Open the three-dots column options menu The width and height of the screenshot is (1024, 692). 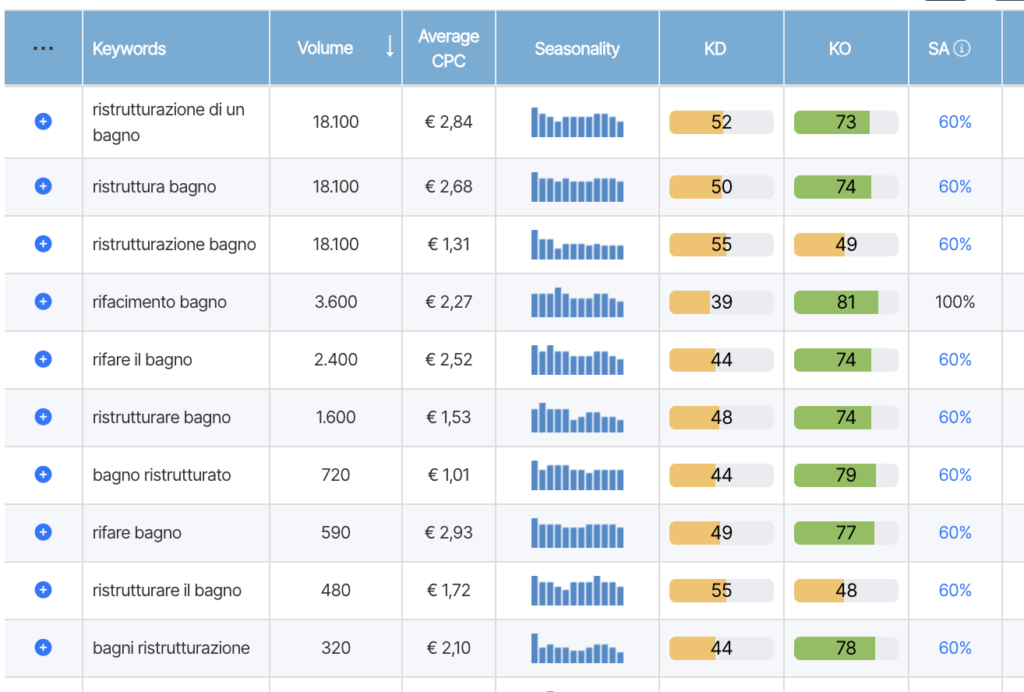tap(43, 48)
